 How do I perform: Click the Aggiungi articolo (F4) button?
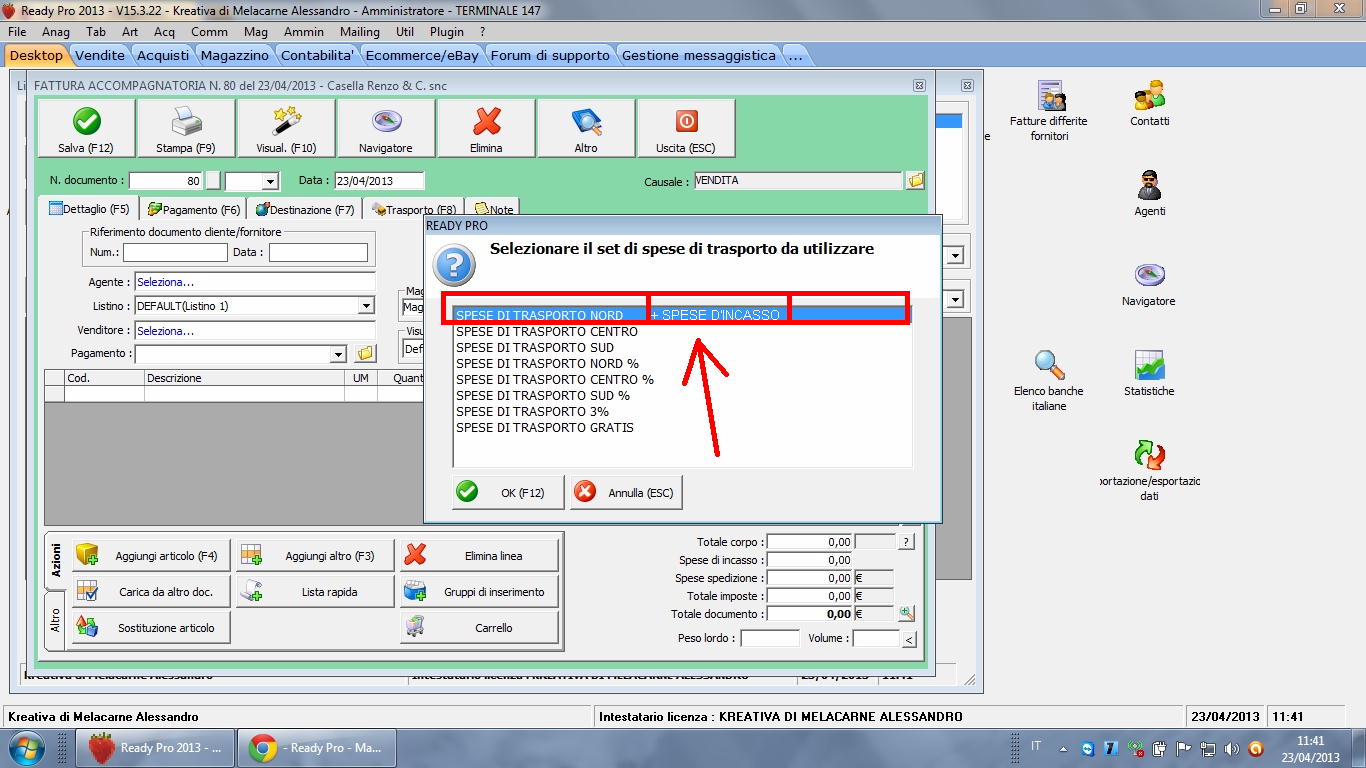click(x=151, y=556)
